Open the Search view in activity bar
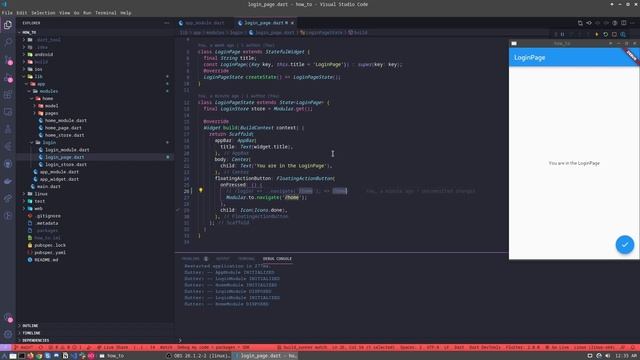 click(x=8, y=42)
